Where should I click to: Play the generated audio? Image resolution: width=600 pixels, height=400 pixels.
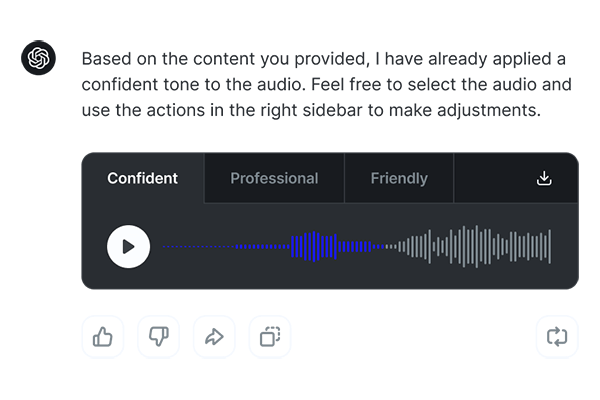(x=128, y=246)
